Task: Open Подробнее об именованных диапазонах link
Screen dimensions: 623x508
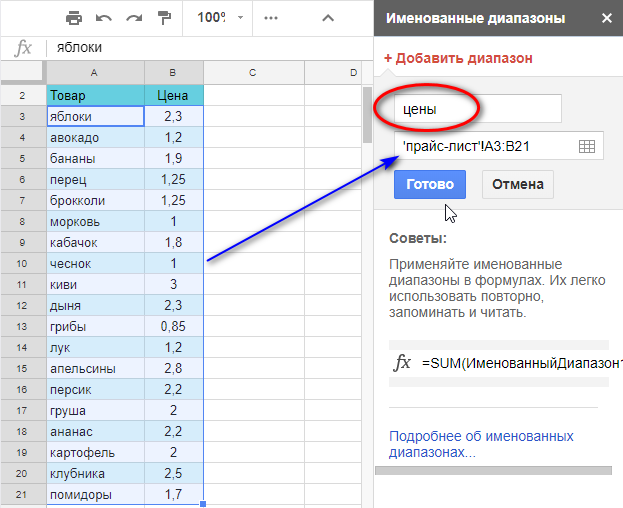Action: click(x=481, y=444)
